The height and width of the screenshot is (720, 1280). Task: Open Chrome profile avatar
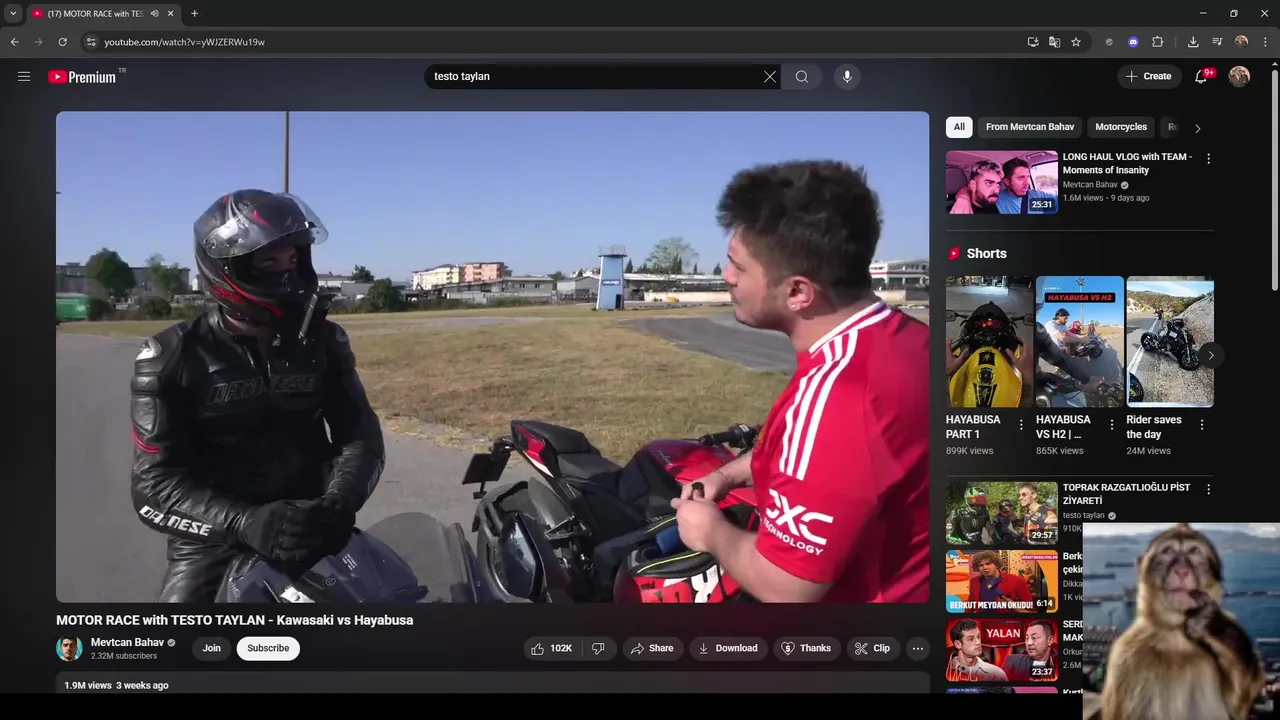click(1241, 42)
